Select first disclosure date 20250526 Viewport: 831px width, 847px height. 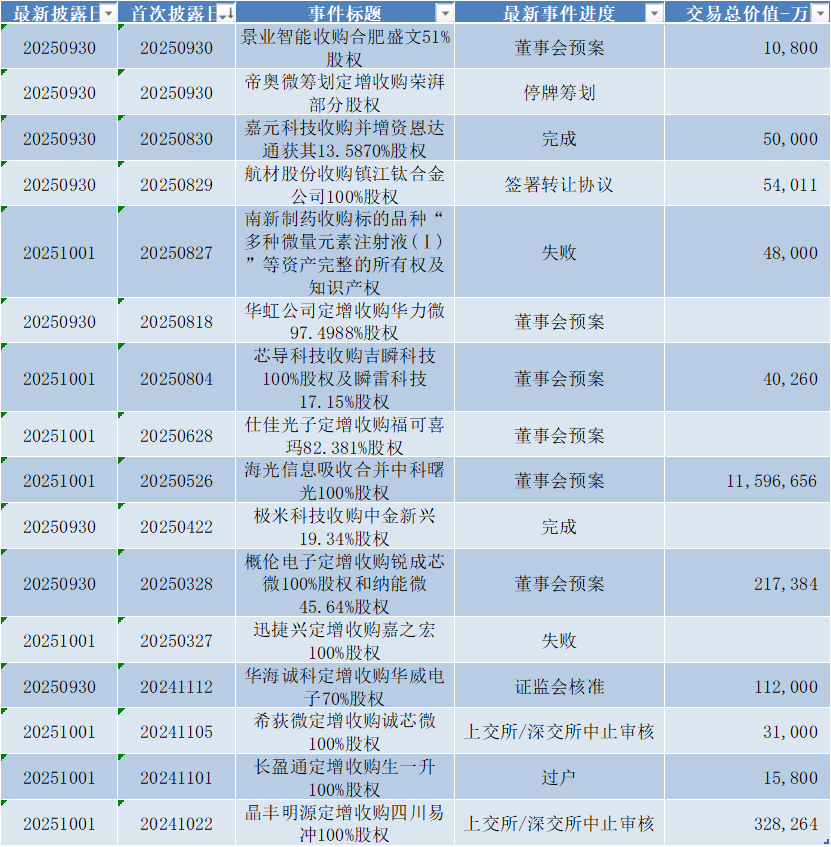coord(176,480)
